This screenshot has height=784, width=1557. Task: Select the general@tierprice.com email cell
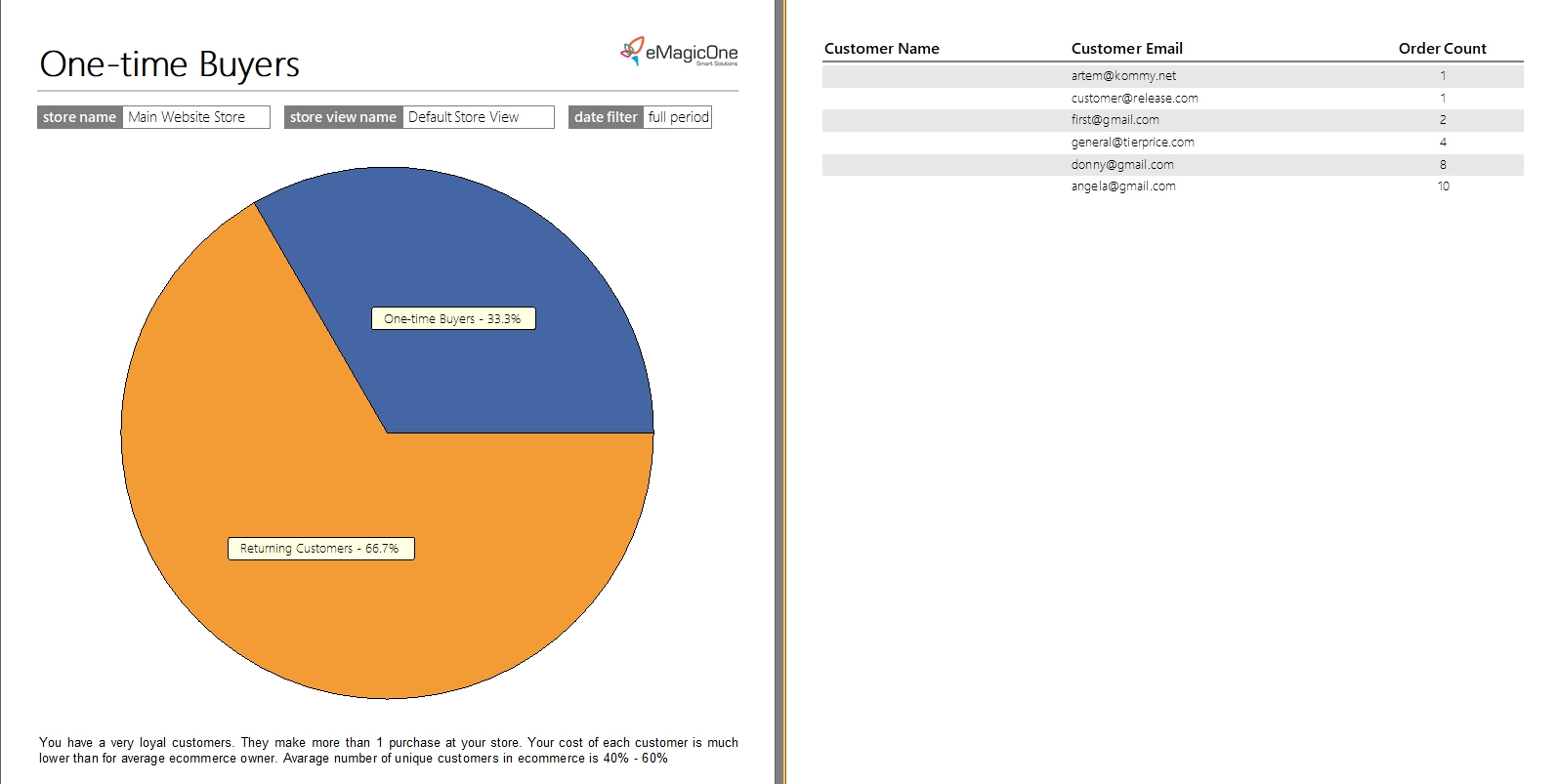(x=1132, y=143)
